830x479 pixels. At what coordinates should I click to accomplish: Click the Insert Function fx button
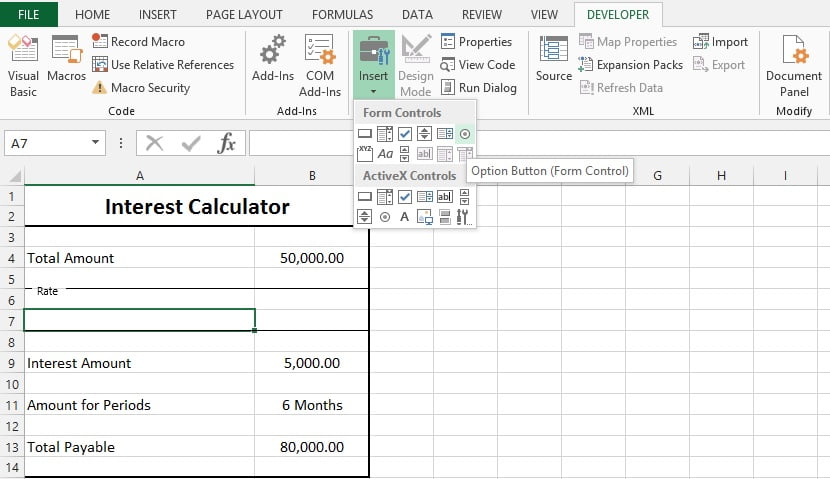click(x=226, y=143)
